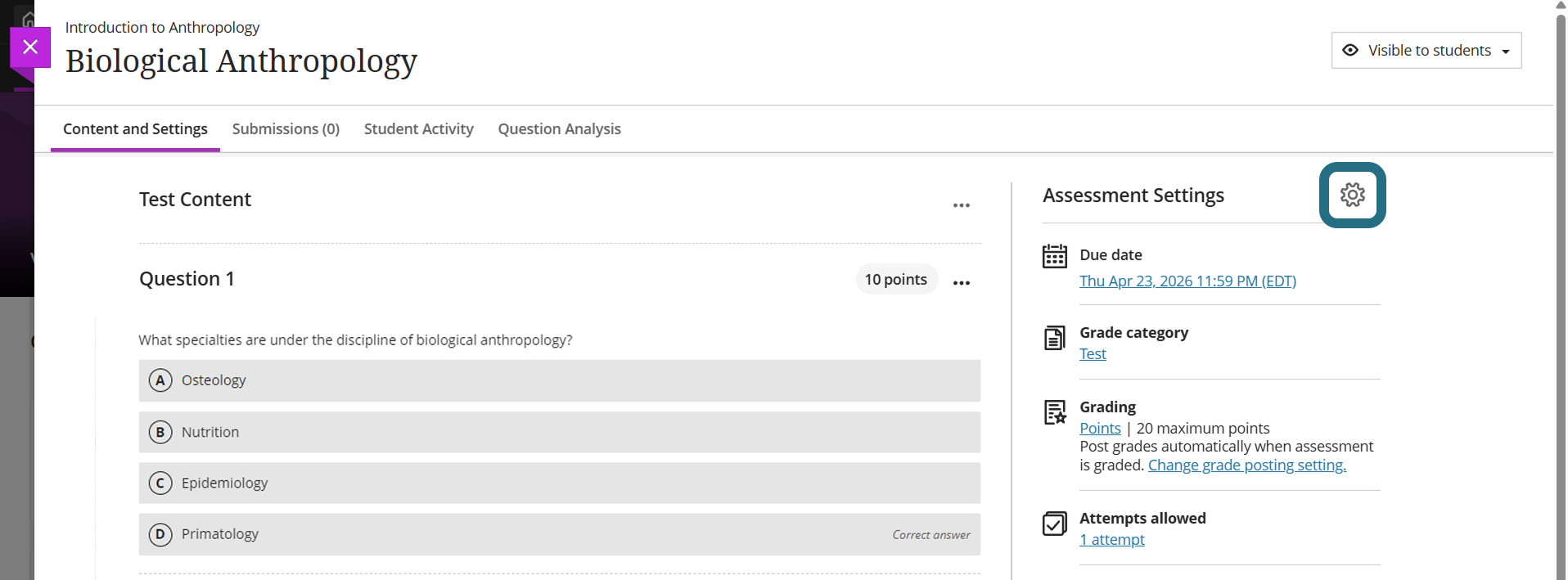Click the Due date calendar icon
This screenshot has height=580, width=1568.
pos(1055,256)
